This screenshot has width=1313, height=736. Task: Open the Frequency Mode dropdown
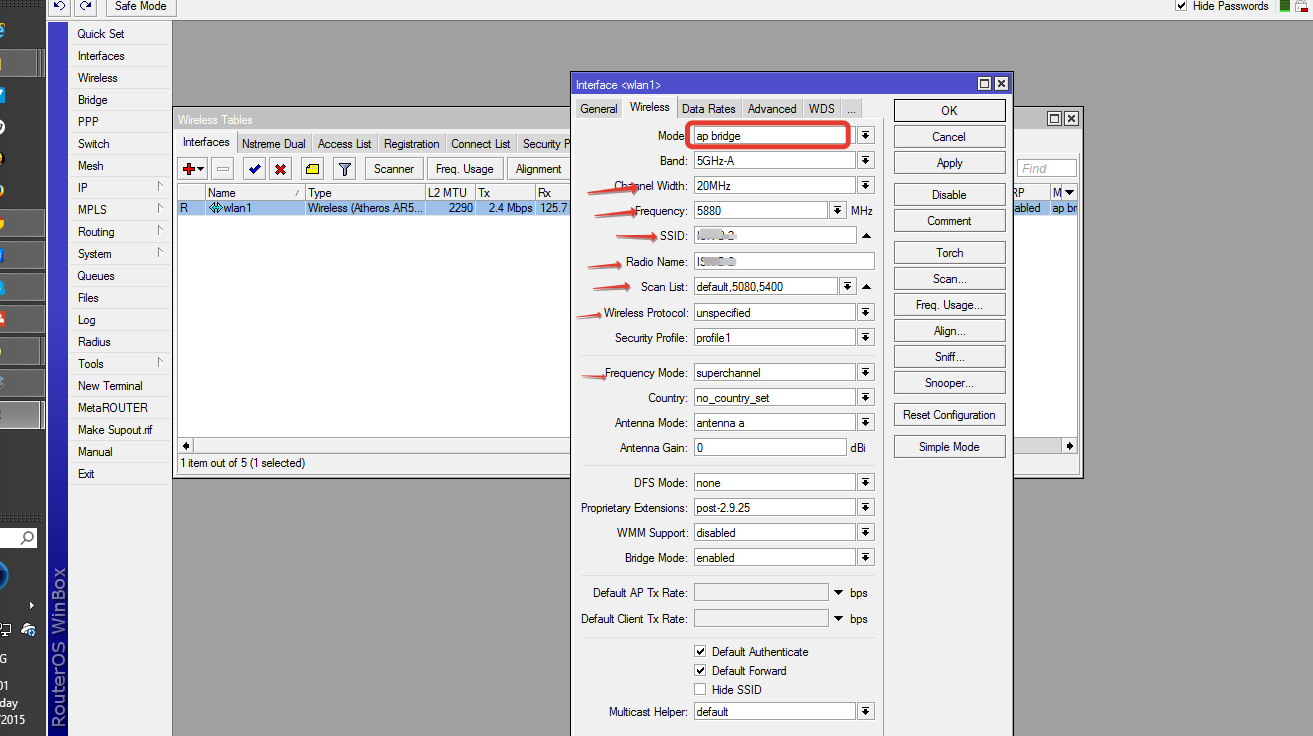coord(865,372)
